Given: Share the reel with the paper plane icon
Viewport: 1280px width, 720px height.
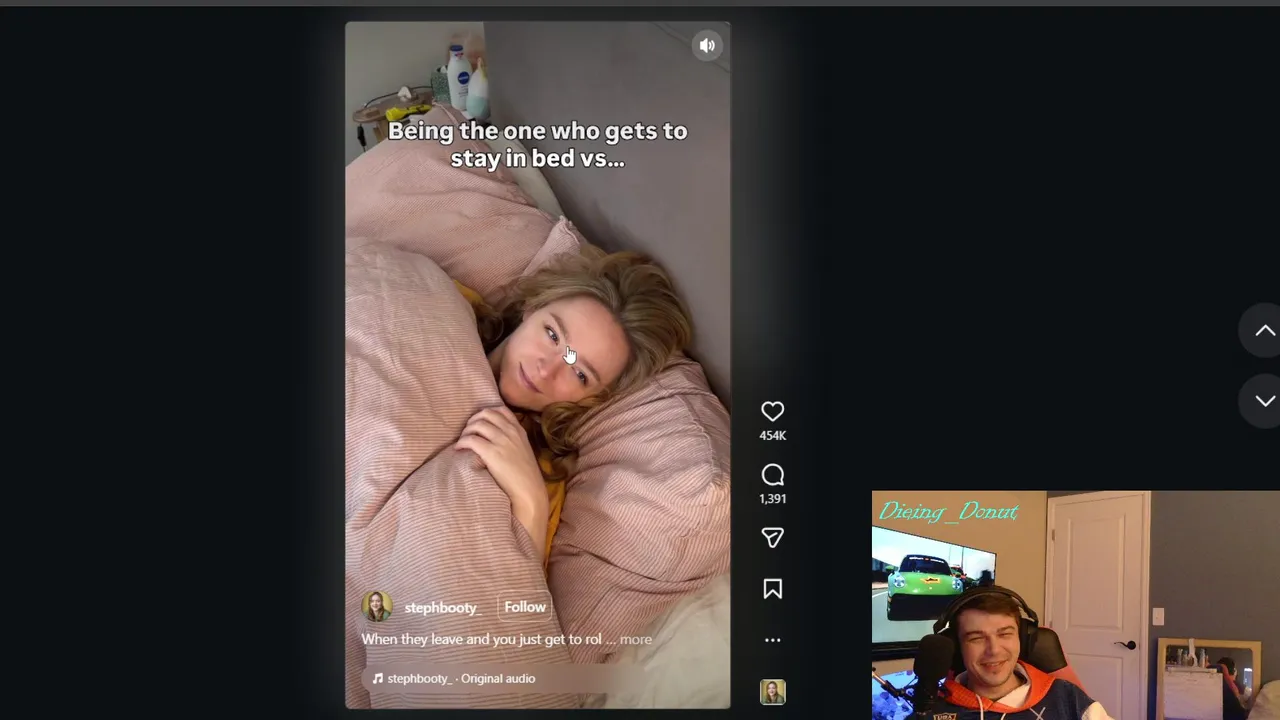Looking at the screenshot, I should point(772,538).
